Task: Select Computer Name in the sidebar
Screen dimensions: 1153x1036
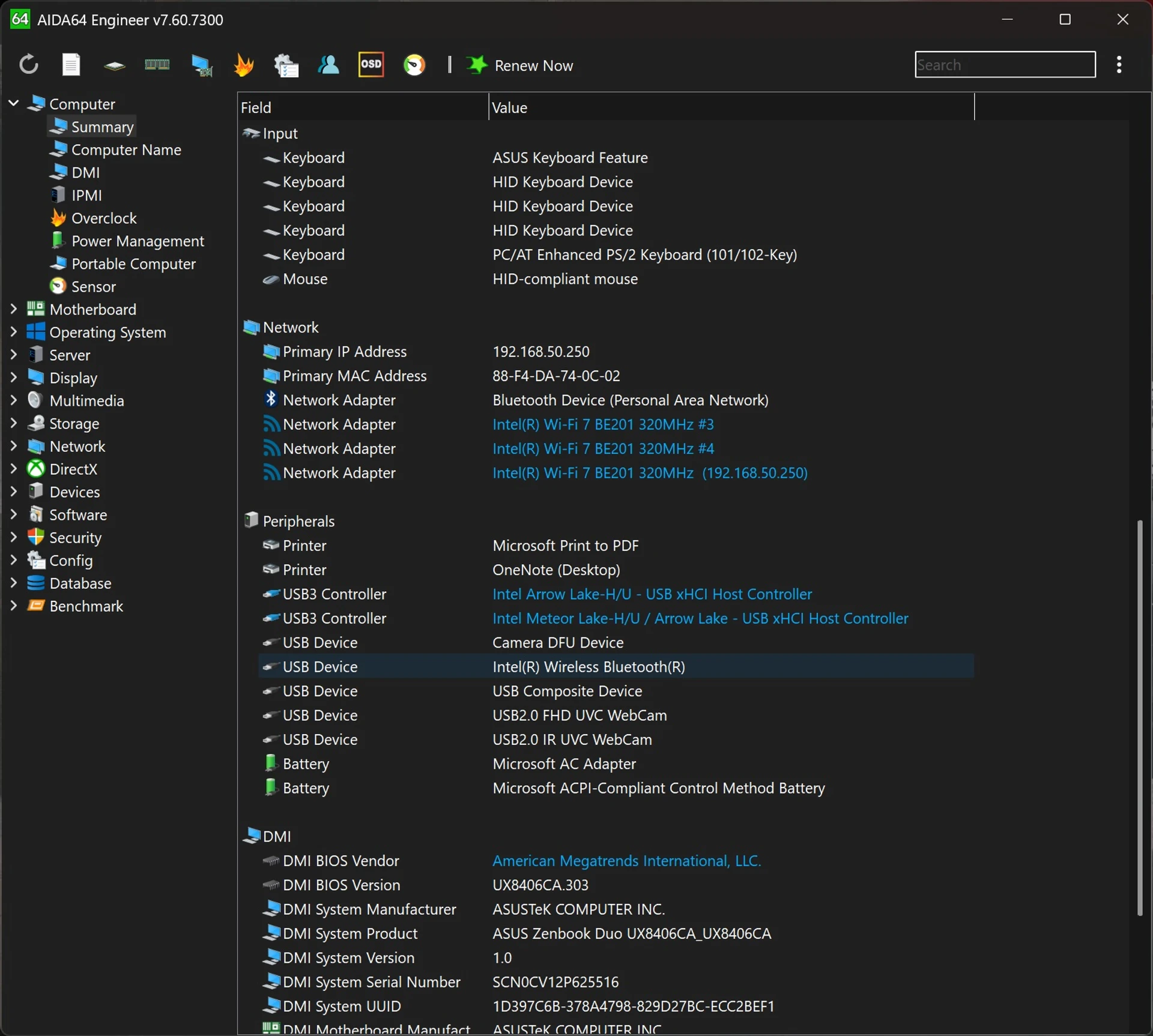Action: click(115, 149)
